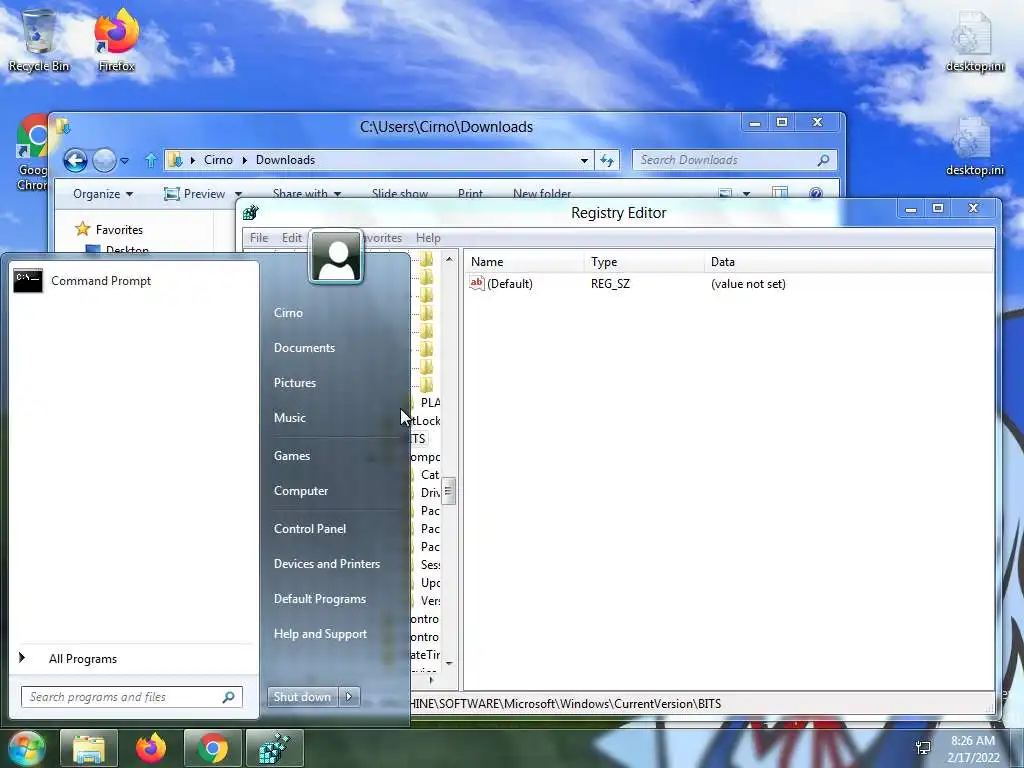Toggle the explorer preview pane icon

tap(780, 193)
